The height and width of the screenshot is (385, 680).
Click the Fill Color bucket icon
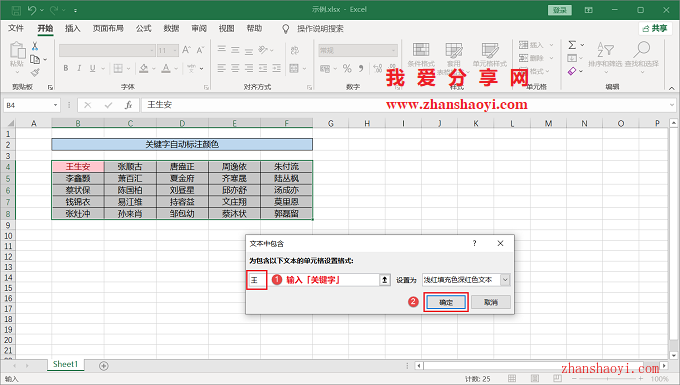coord(144,68)
